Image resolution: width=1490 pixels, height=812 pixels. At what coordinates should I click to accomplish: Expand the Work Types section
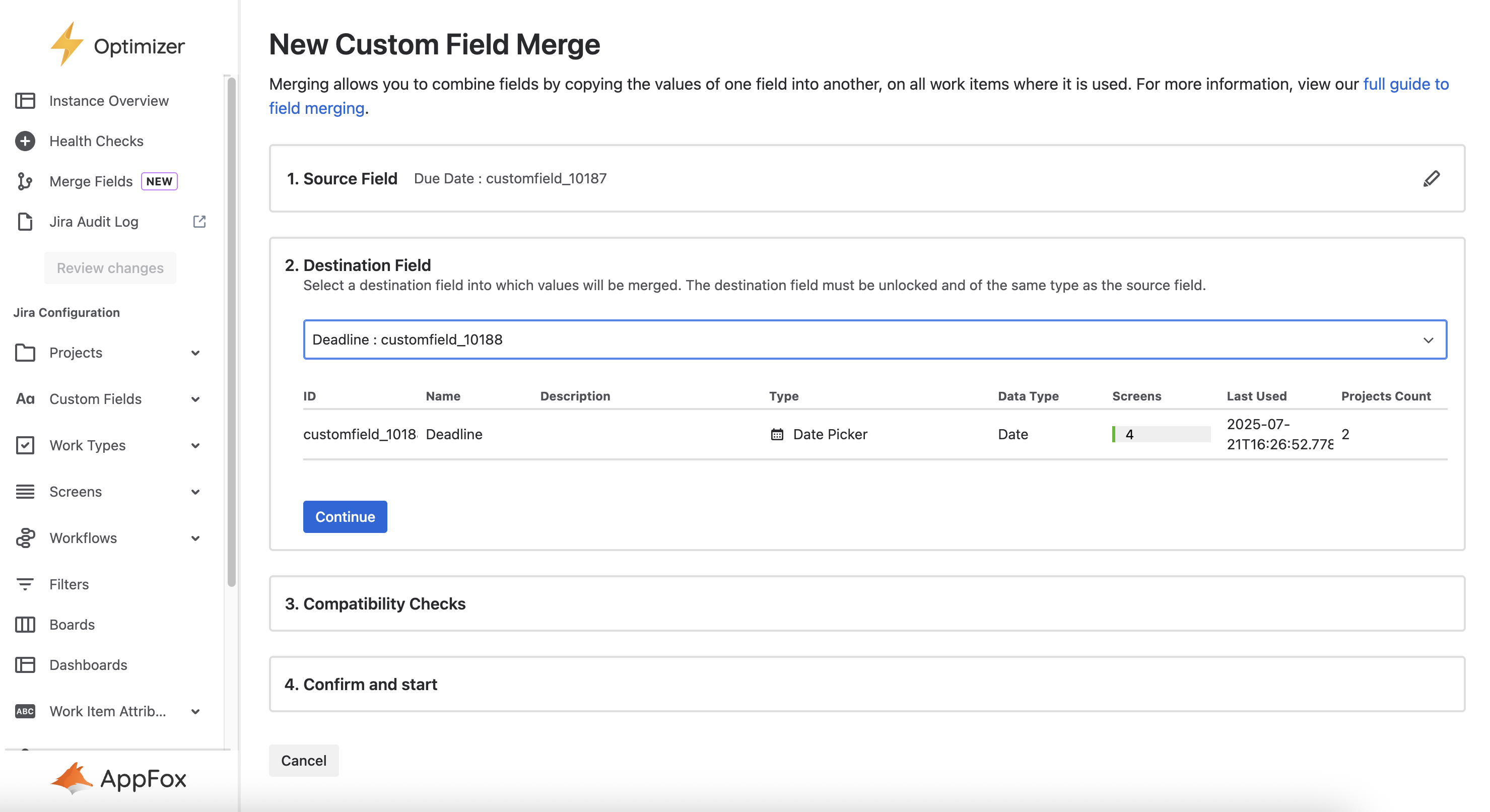(195, 445)
